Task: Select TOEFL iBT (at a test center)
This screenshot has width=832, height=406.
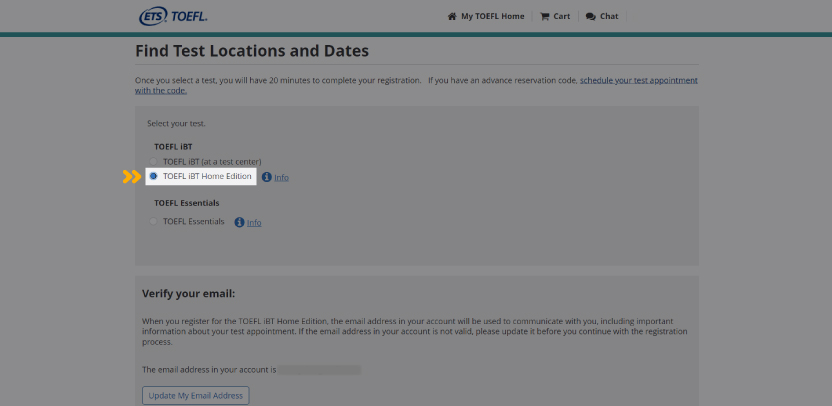Action: pyautogui.click(x=153, y=161)
